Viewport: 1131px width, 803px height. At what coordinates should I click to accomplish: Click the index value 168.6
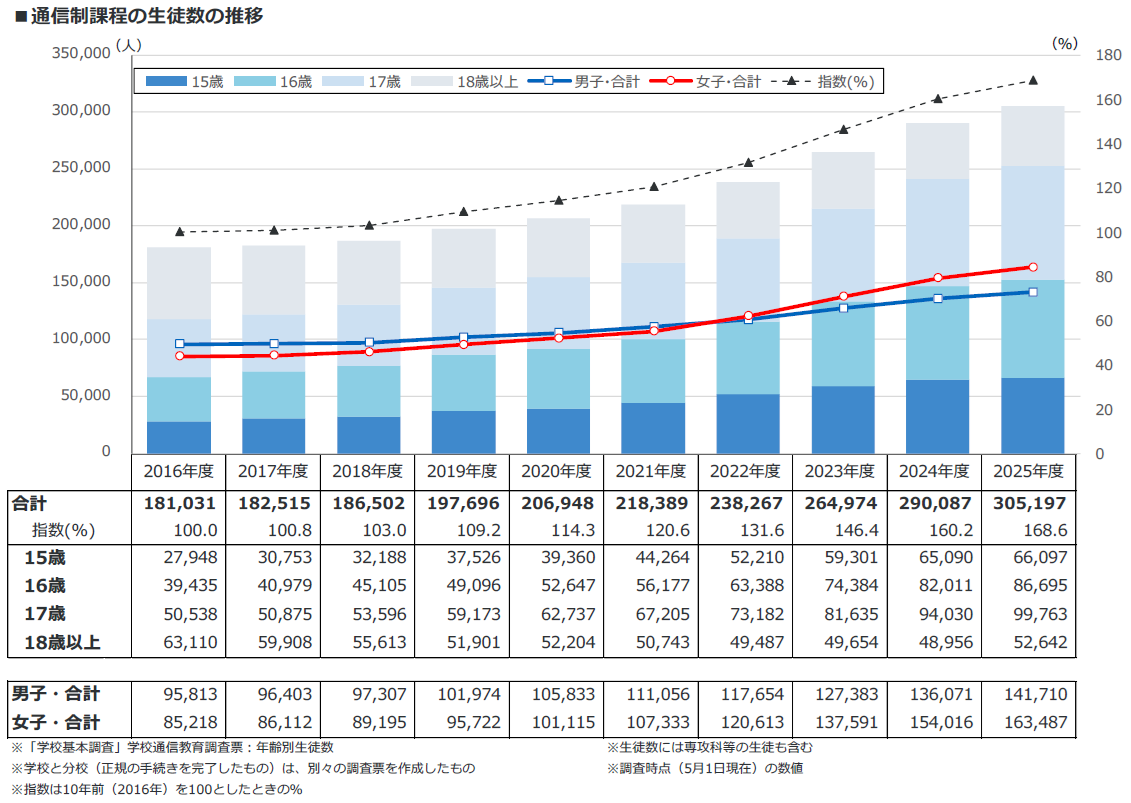1045,530
